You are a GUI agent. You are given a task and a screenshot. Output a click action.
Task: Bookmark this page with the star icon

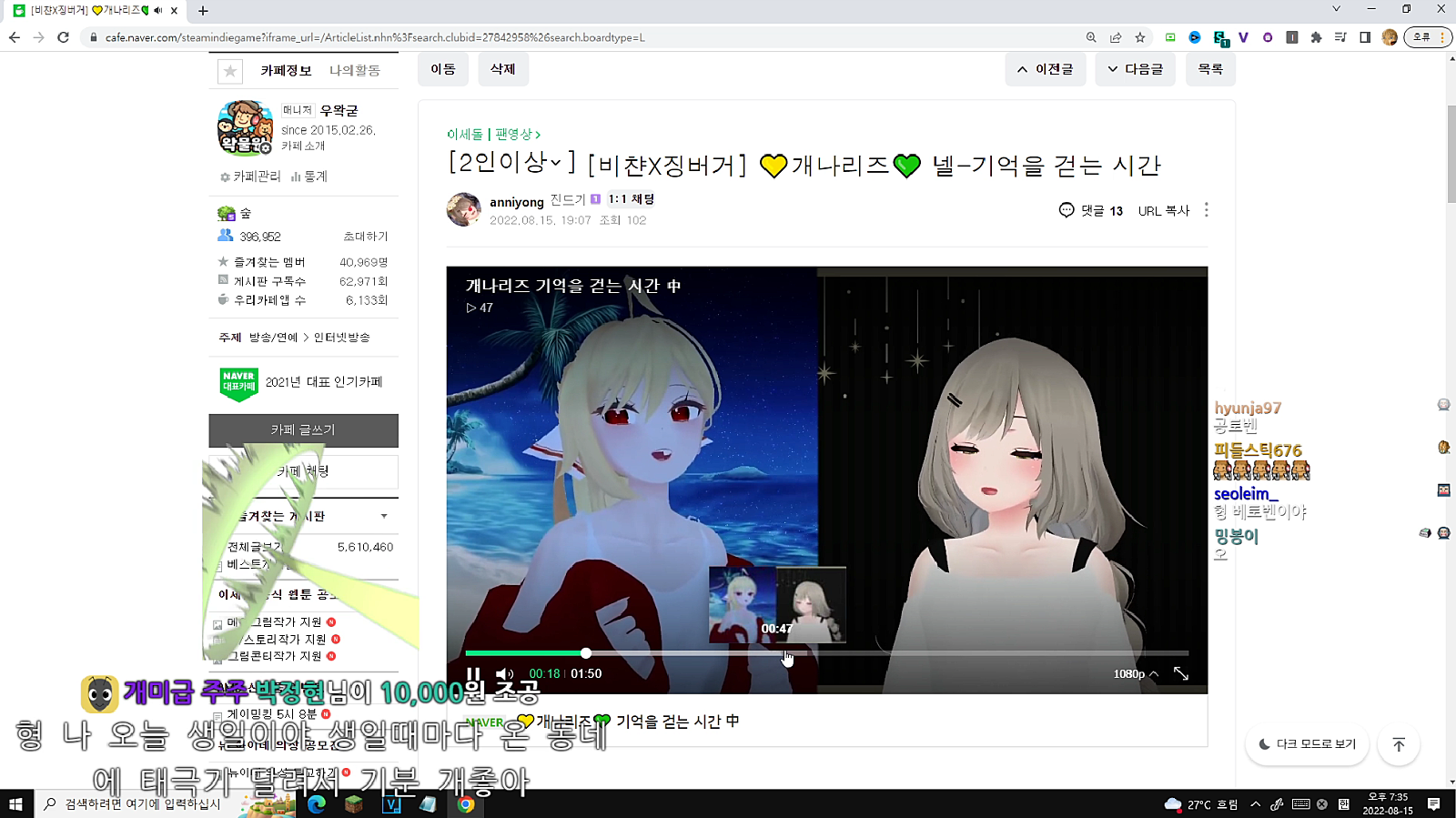pyautogui.click(x=1140, y=37)
